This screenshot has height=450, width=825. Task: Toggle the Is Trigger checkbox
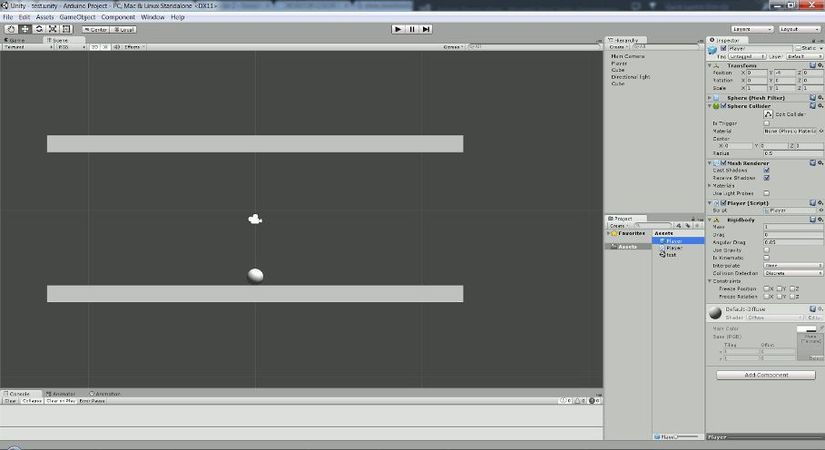767,123
